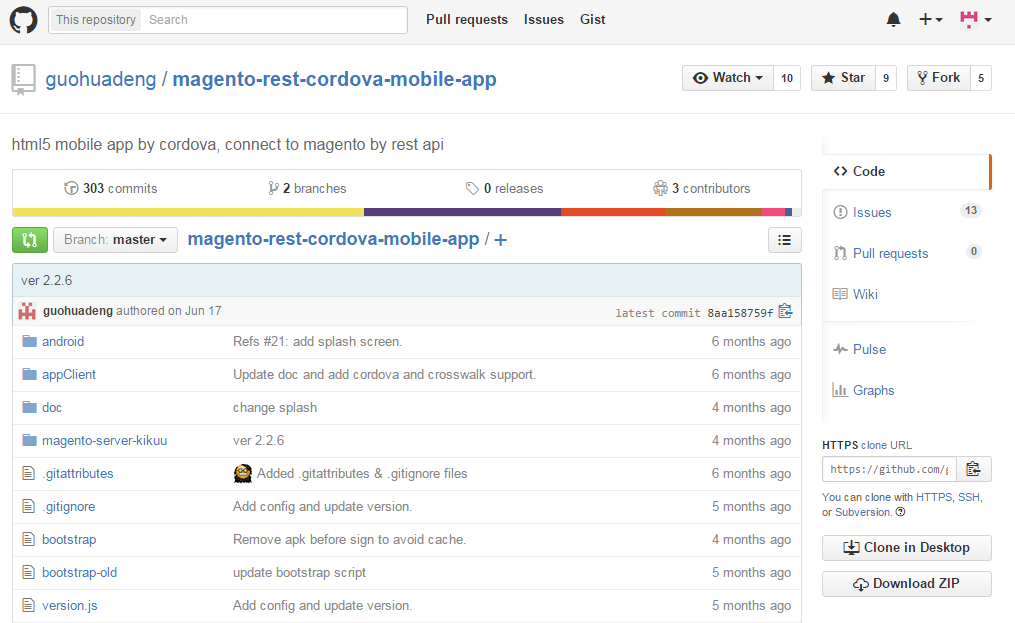Open the android folder

pyautogui.click(x=63, y=341)
